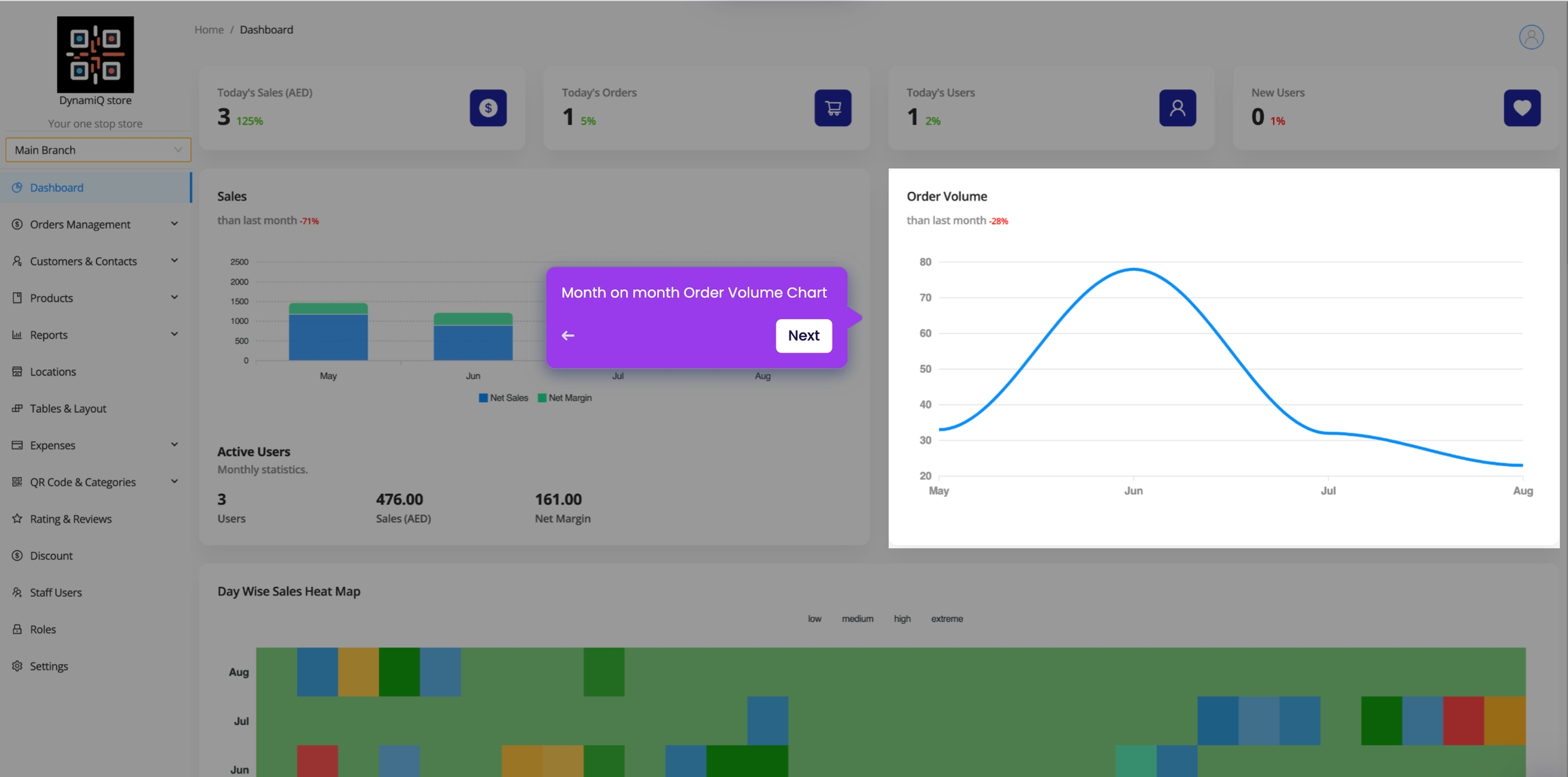1568x777 pixels.
Task: Open the Main Branch dropdown
Action: (x=98, y=150)
